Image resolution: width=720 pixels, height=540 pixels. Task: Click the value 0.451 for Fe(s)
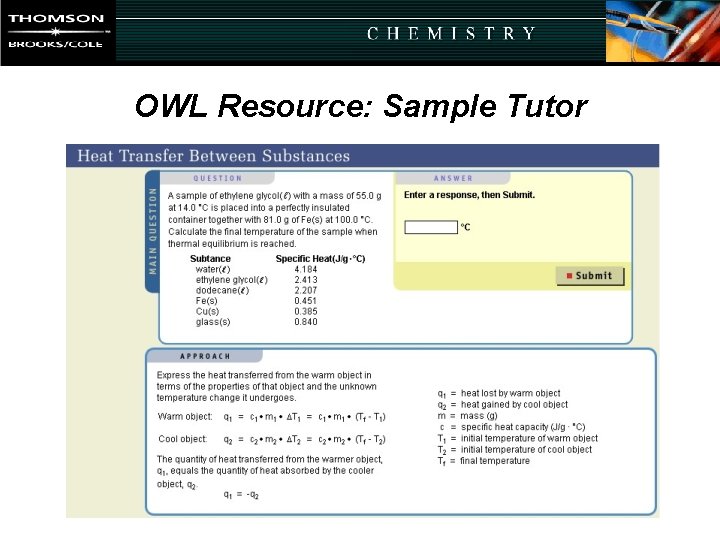(306, 301)
